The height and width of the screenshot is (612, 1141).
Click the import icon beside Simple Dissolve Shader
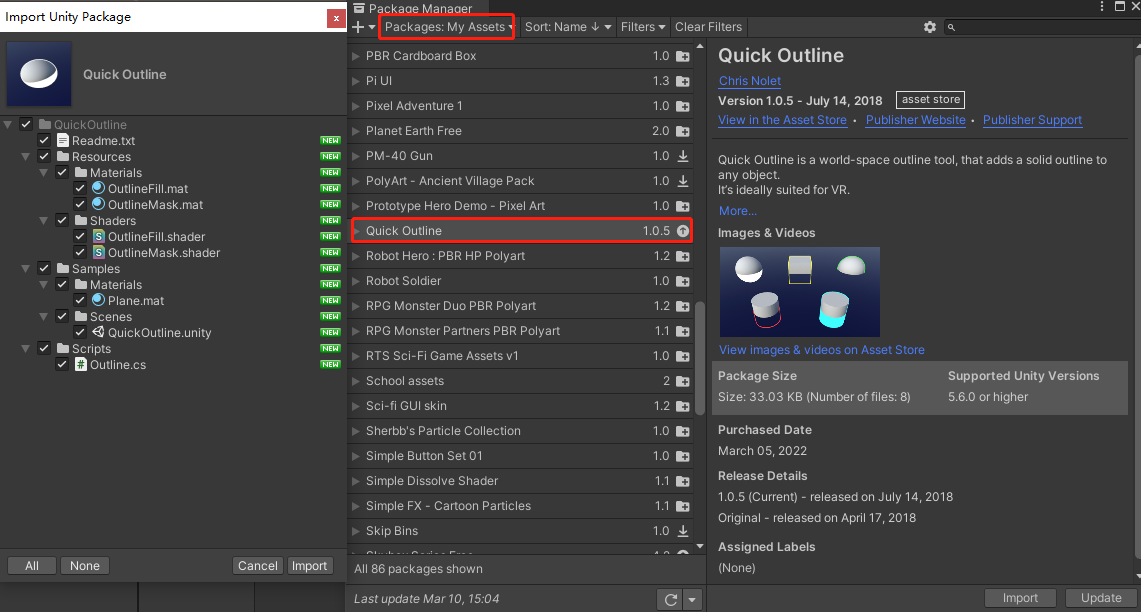pyautogui.click(x=683, y=482)
